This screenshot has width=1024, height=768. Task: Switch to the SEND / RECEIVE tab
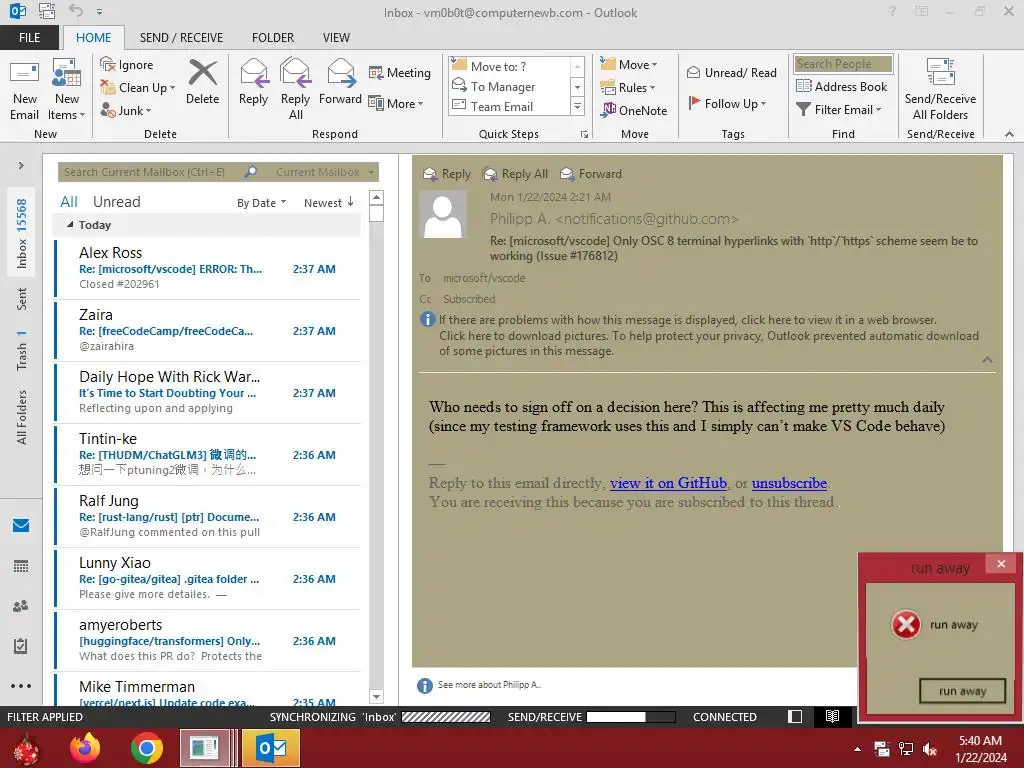[x=181, y=38]
